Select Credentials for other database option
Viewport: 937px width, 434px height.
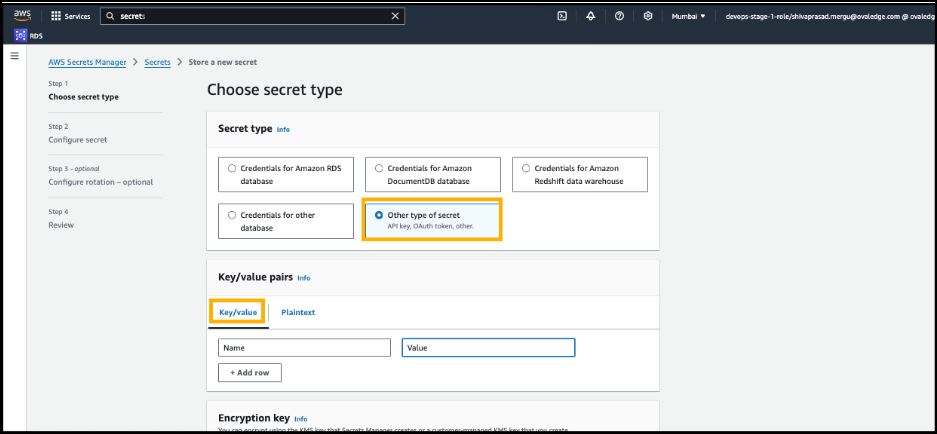tap(232, 215)
